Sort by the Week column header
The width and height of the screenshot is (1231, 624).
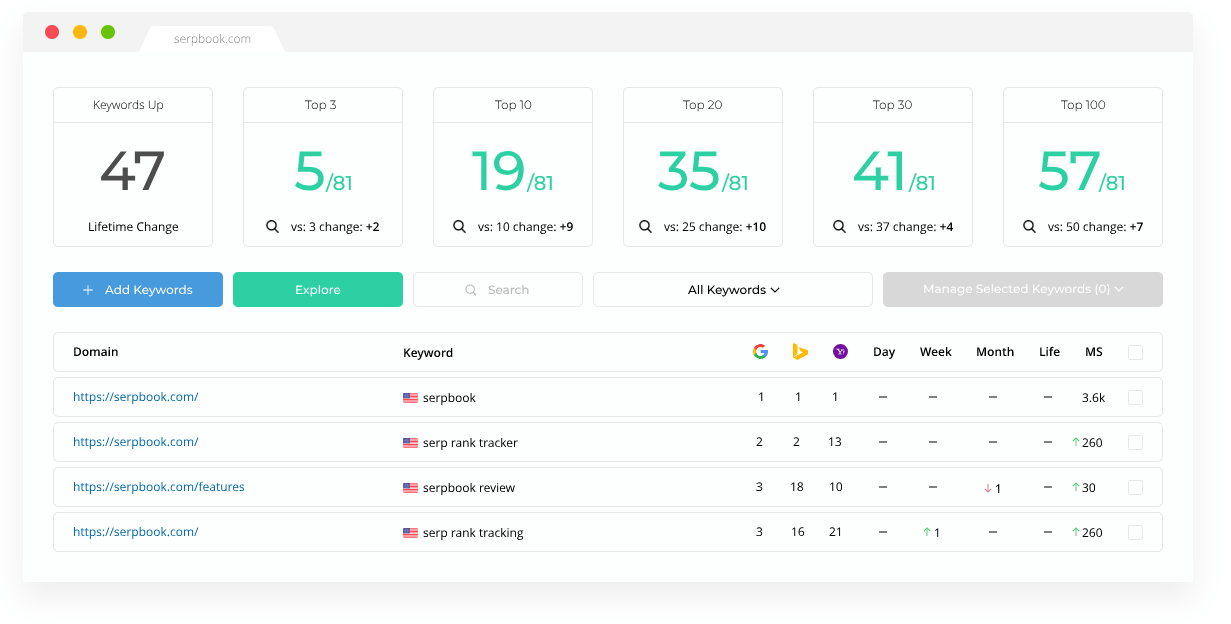click(x=936, y=352)
